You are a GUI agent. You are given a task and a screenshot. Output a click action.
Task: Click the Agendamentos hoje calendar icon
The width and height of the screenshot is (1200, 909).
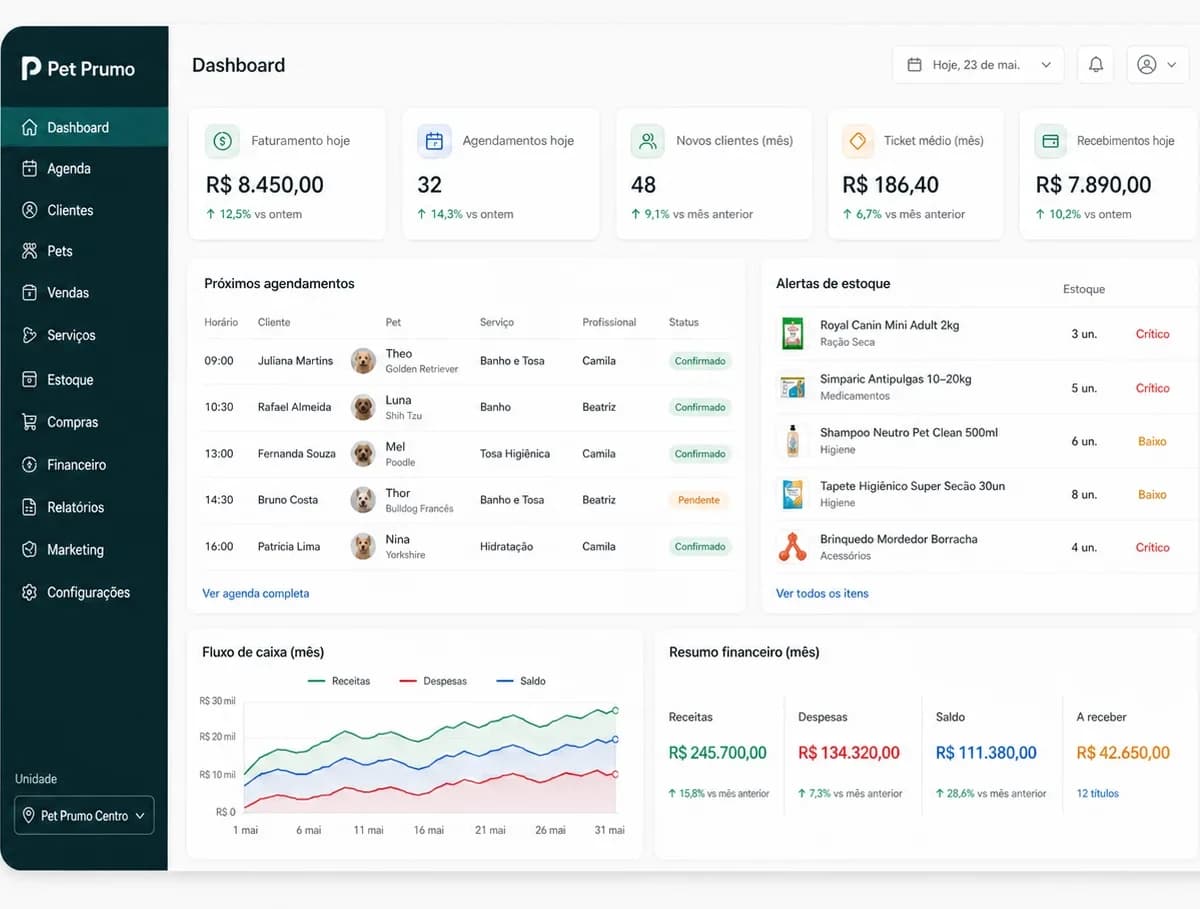coord(434,142)
